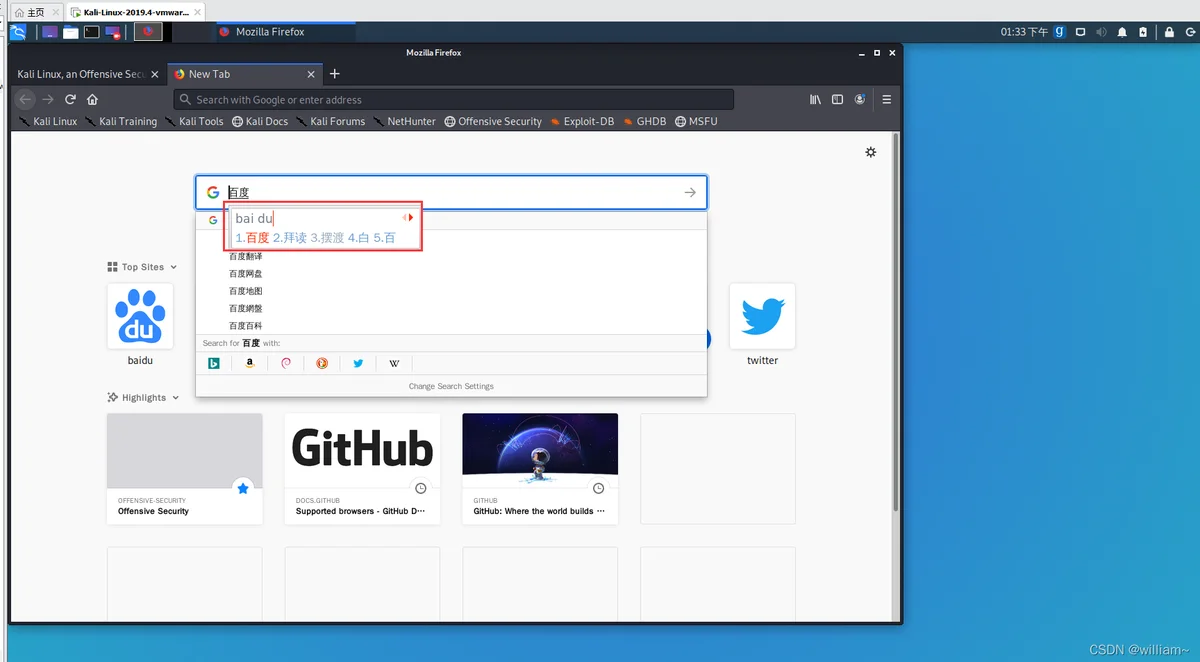Click the browser forward arrow
The image size is (1200, 662).
[x=48, y=99]
